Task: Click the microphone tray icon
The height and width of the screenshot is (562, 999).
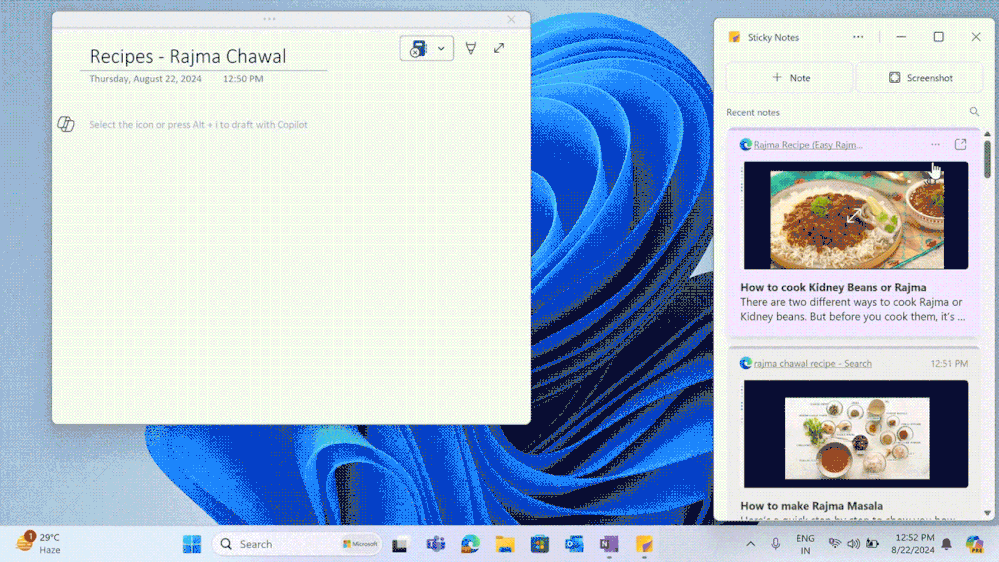Action: pyautogui.click(x=775, y=544)
